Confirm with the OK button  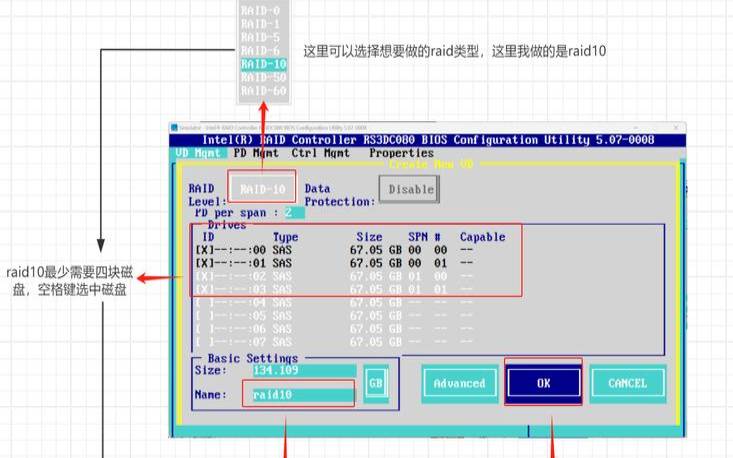coord(543,383)
